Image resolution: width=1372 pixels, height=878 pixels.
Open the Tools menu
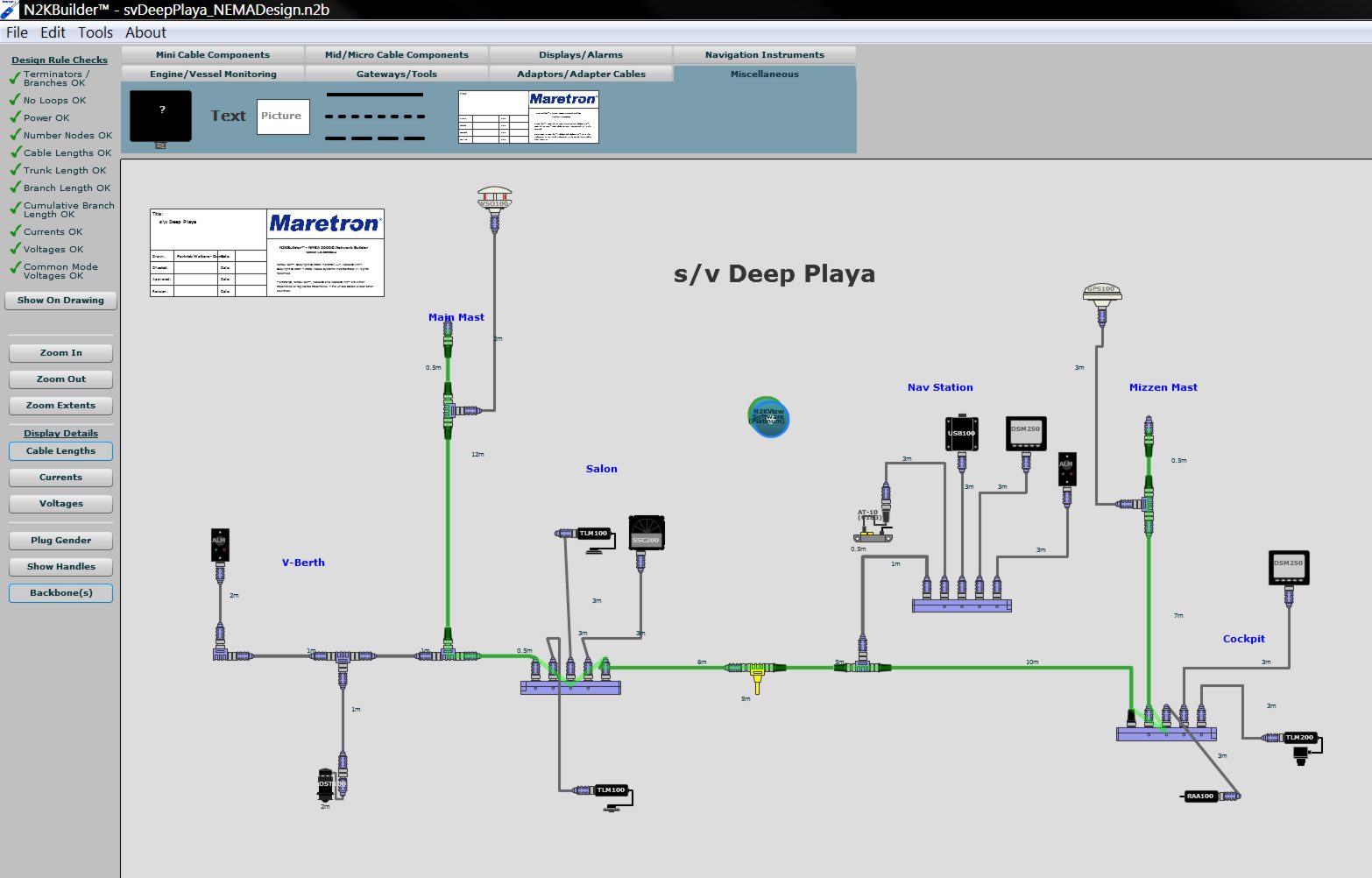(95, 32)
